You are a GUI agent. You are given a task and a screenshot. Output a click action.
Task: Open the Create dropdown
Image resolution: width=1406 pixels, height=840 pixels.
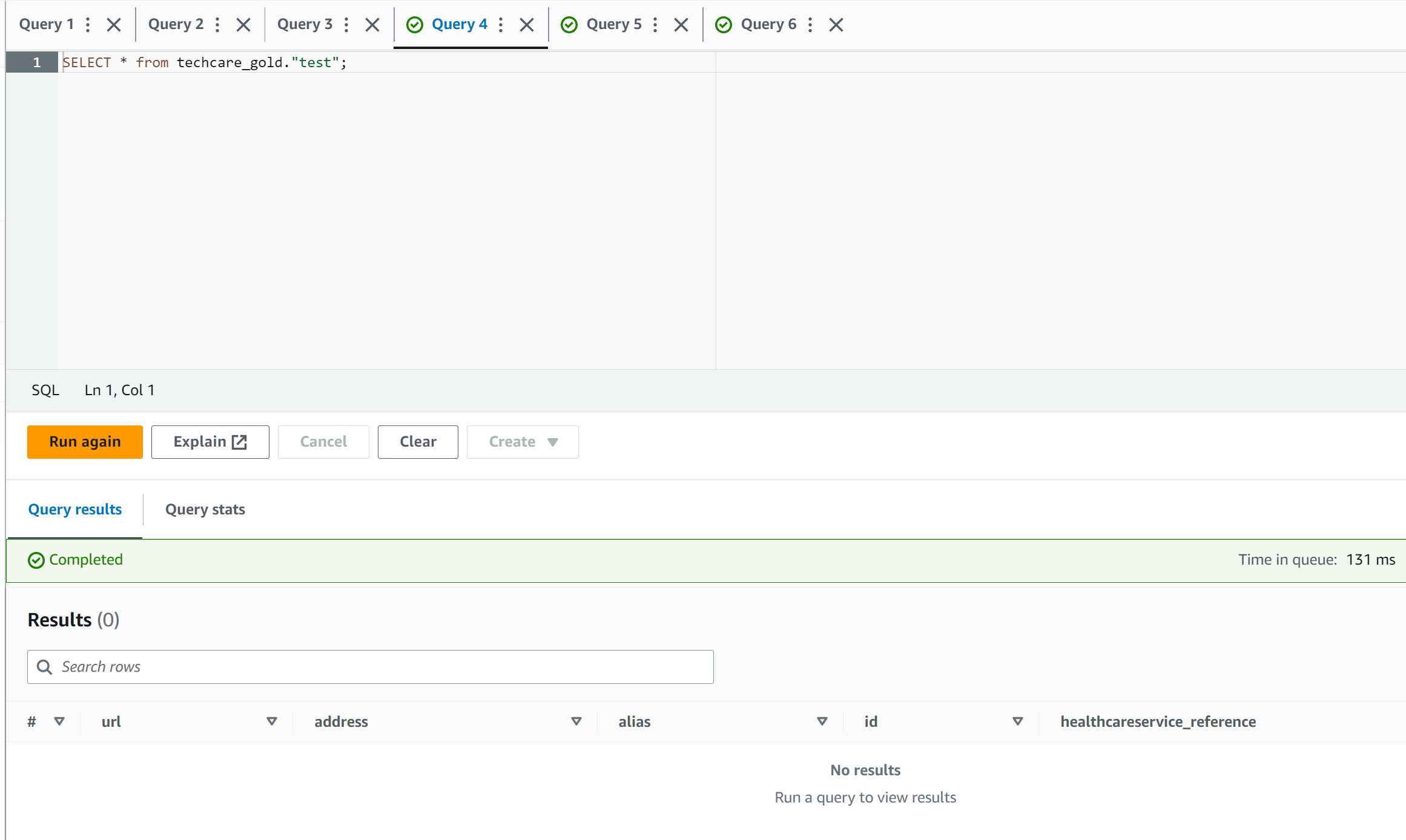click(522, 442)
